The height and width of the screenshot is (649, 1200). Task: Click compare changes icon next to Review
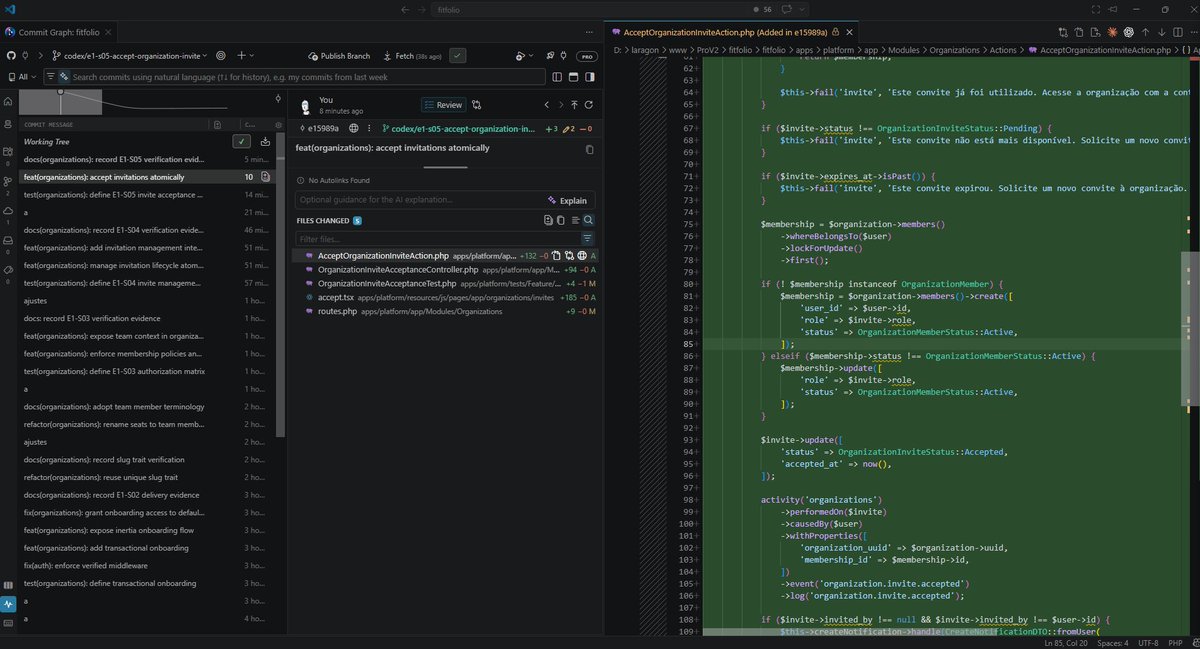coord(477,104)
